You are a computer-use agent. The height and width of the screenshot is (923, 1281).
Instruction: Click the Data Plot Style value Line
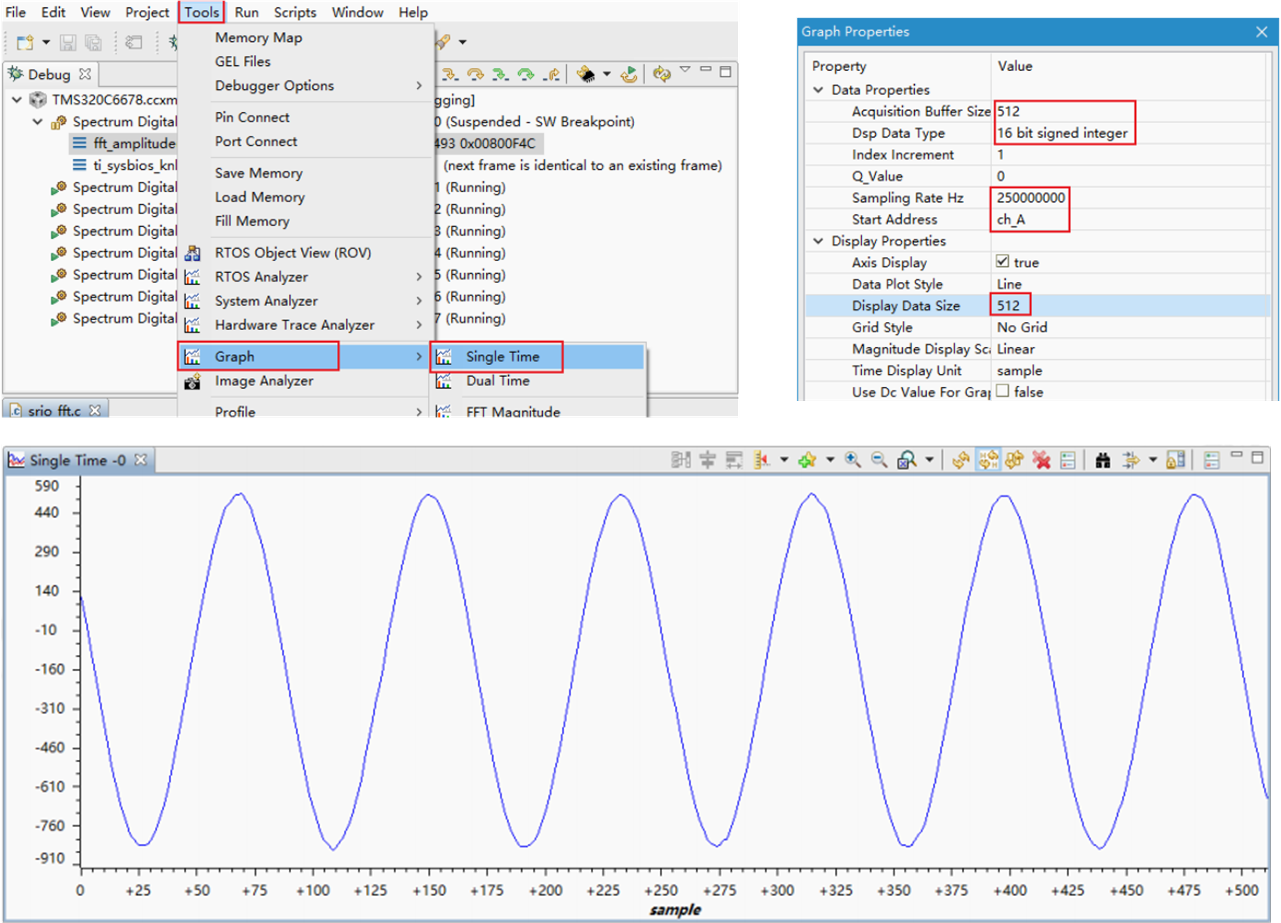(1010, 284)
